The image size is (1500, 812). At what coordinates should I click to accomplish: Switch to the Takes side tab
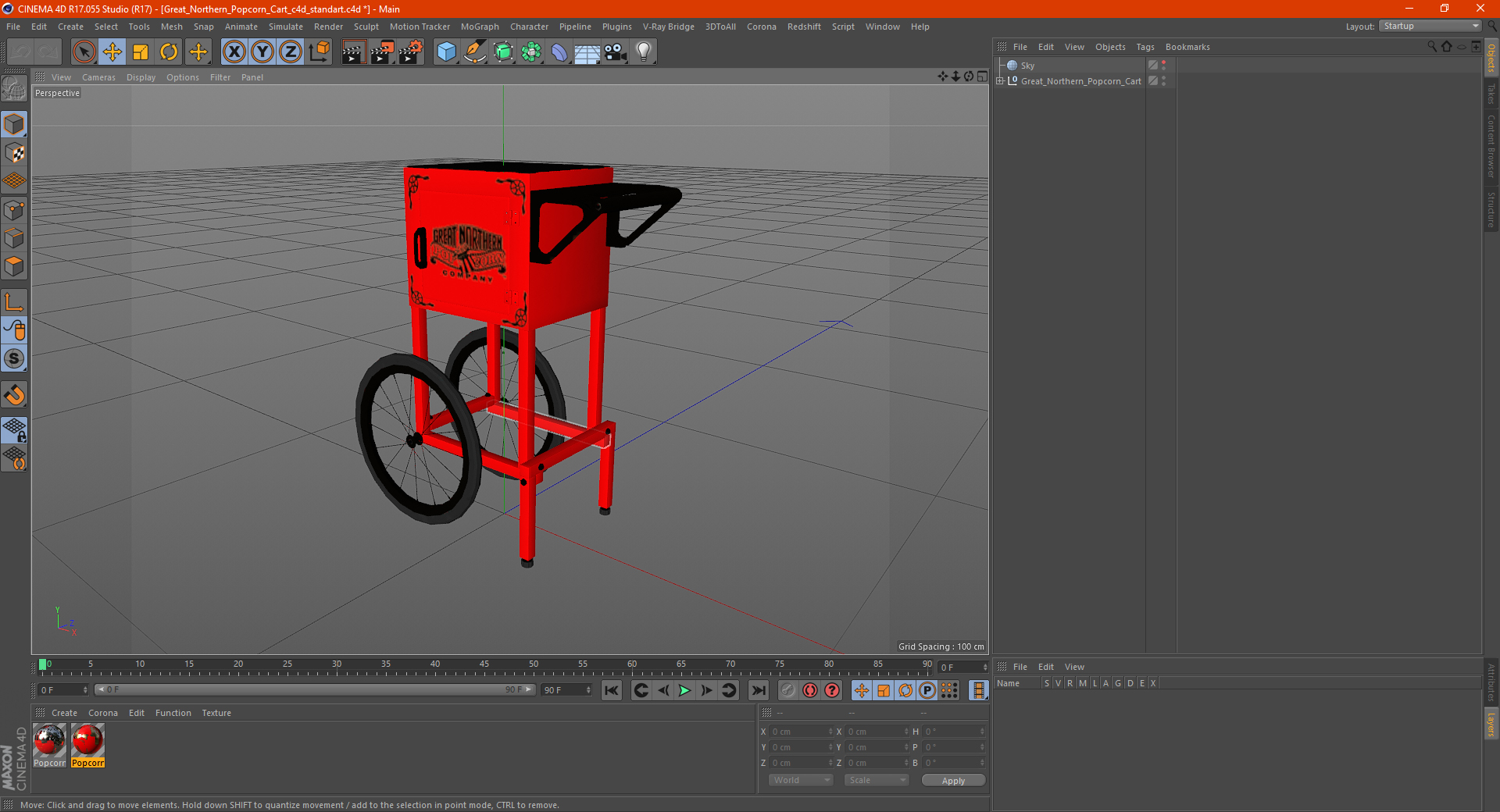(1491, 94)
